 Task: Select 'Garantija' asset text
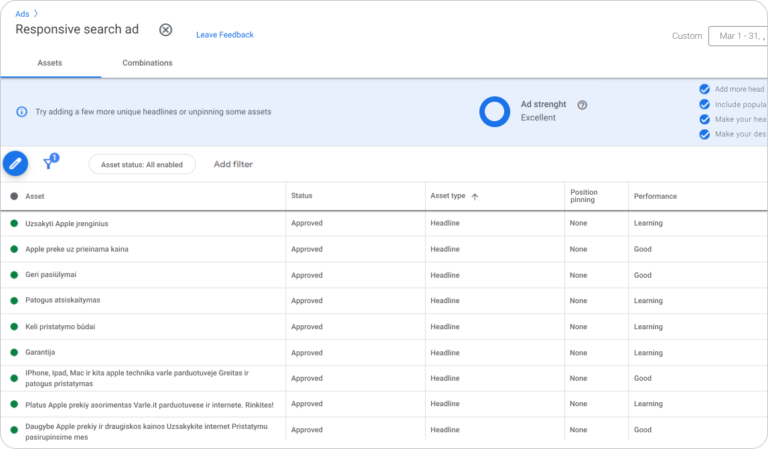40,352
